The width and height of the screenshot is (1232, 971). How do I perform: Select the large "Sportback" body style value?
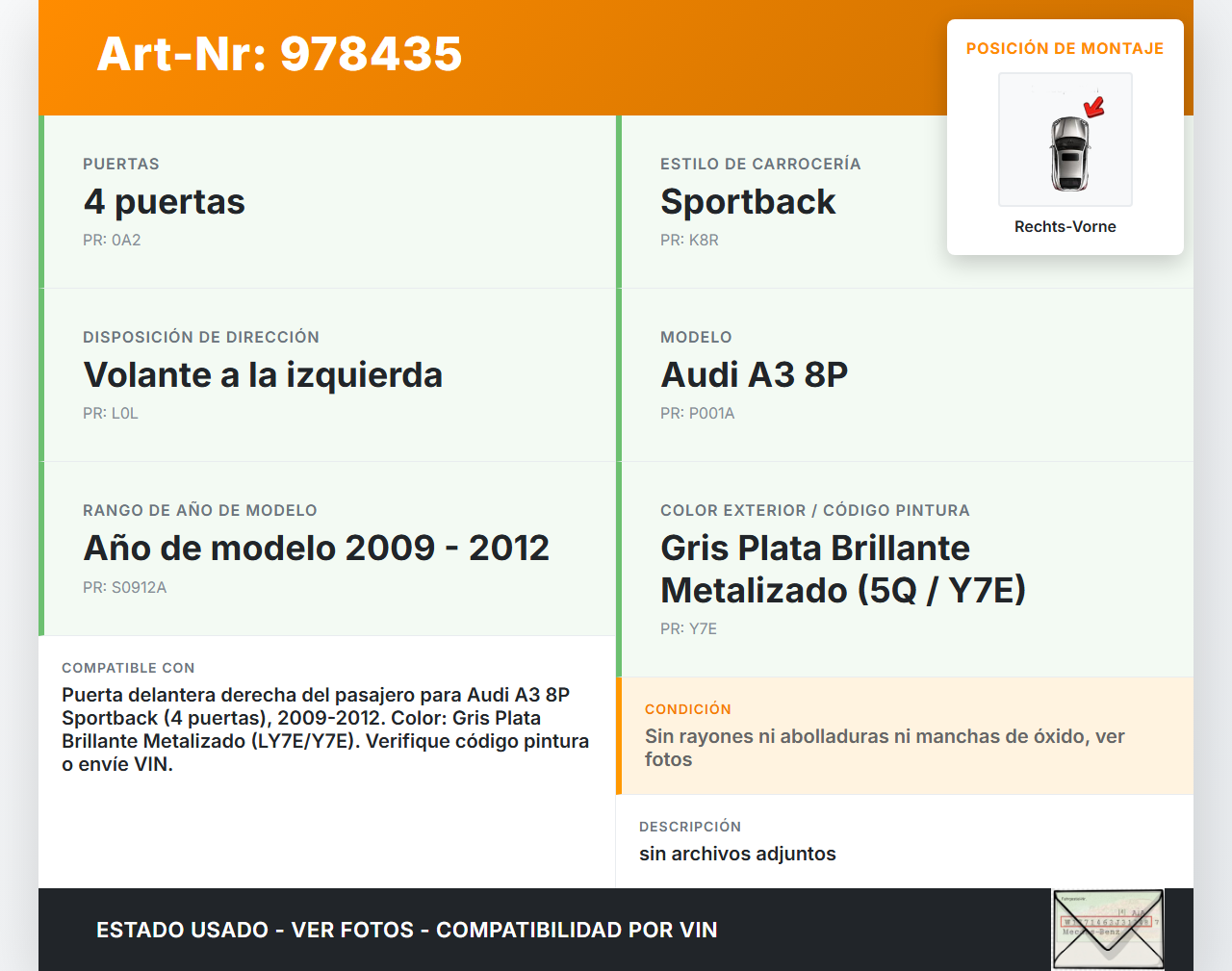[748, 202]
